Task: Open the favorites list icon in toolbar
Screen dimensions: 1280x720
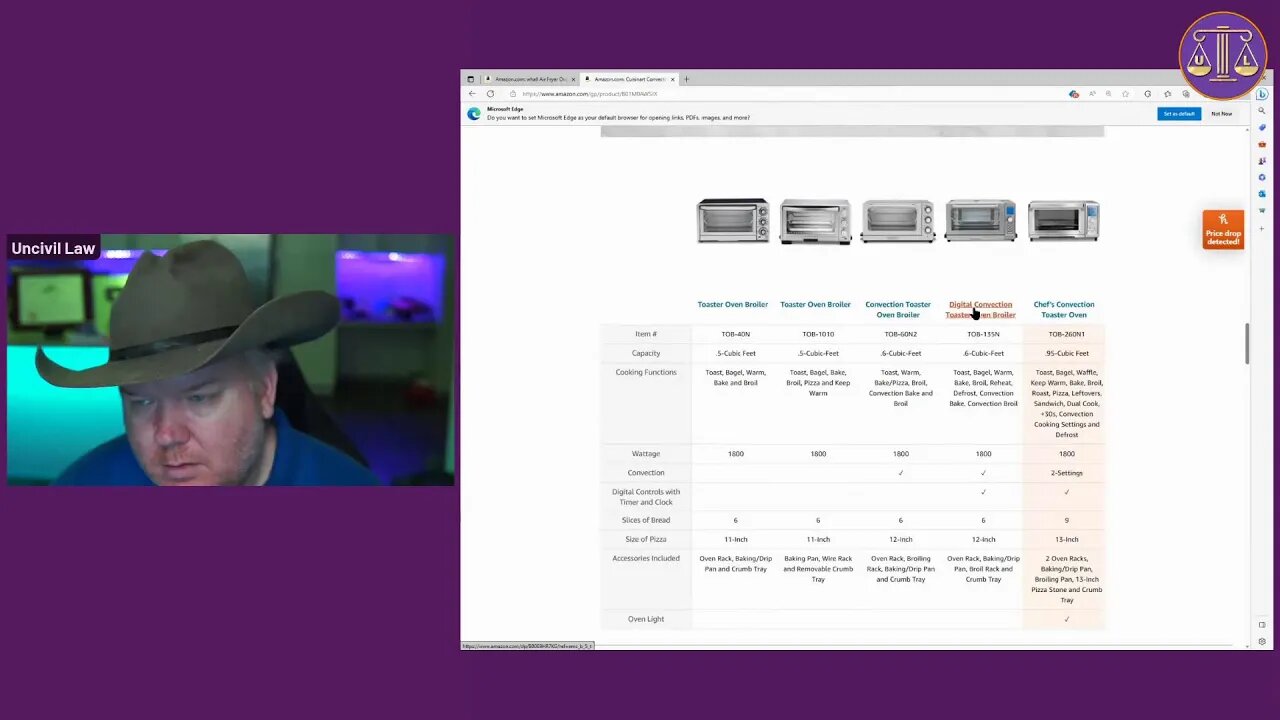Action: (1167, 94)
